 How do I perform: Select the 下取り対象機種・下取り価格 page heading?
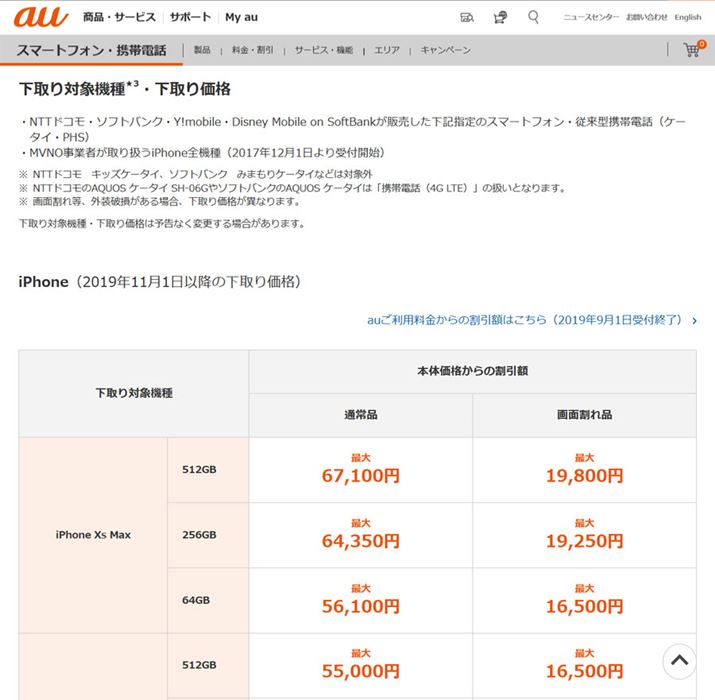(x=125, y=88)
